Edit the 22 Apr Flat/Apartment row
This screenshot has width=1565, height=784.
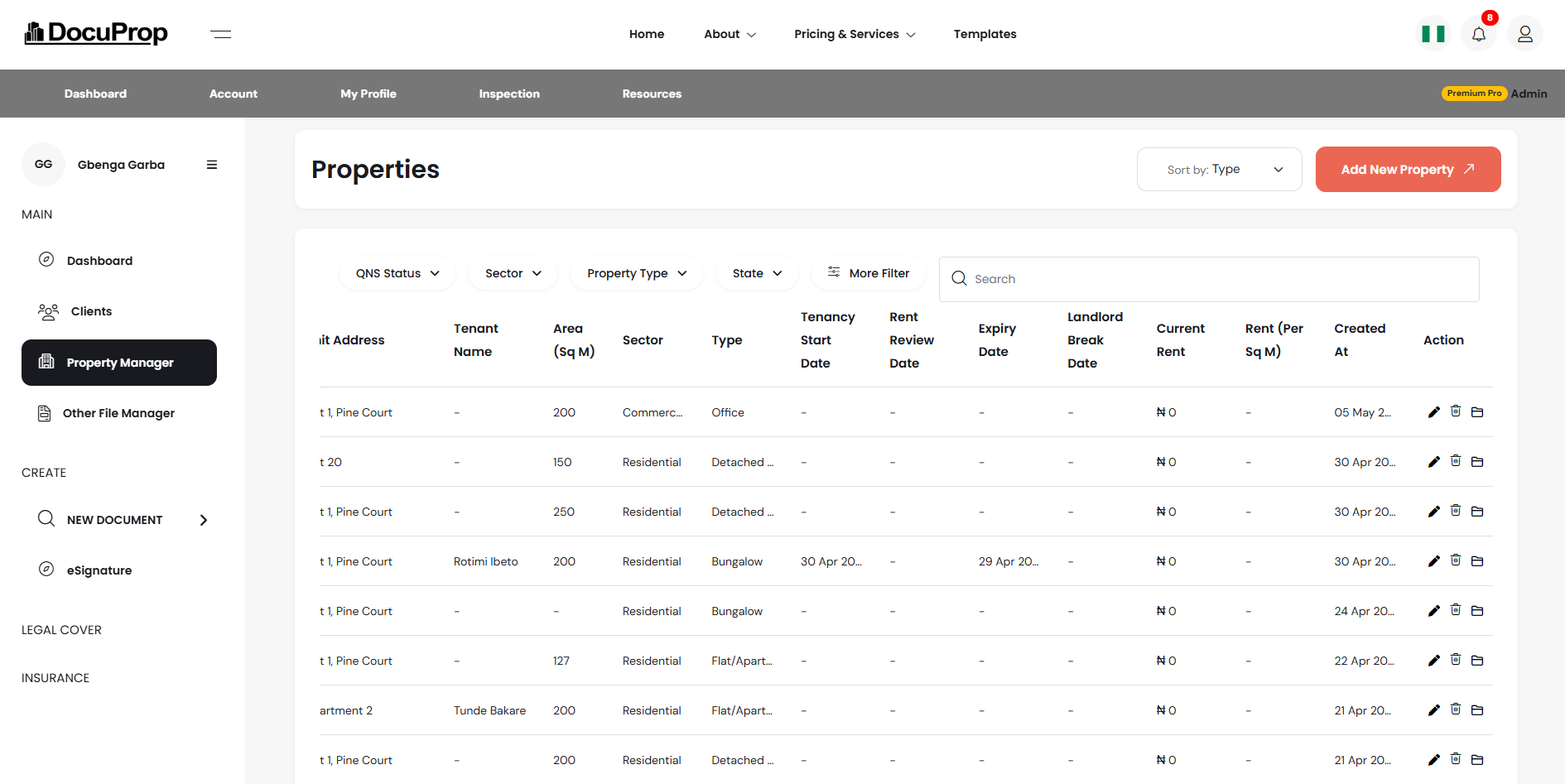click(x=1434, y=661)
